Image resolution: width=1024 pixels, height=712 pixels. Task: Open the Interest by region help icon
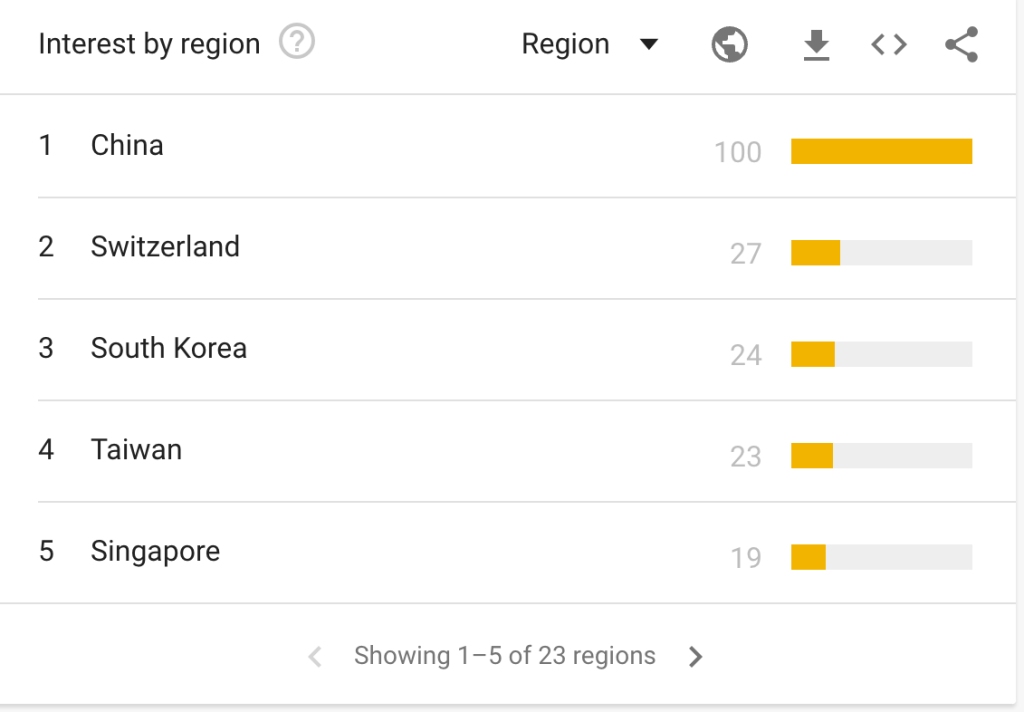(297, 43)
